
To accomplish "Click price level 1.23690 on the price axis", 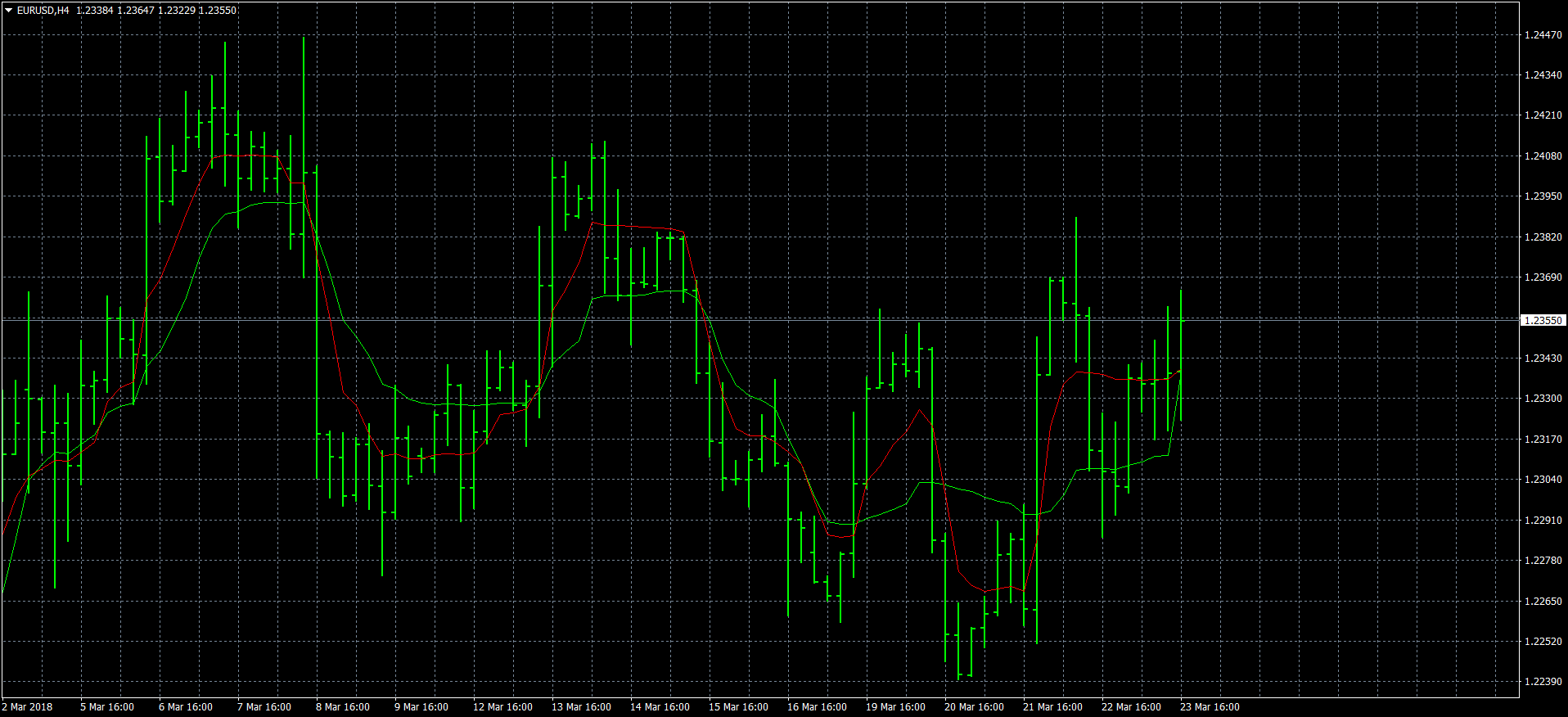I will 1543,277.
